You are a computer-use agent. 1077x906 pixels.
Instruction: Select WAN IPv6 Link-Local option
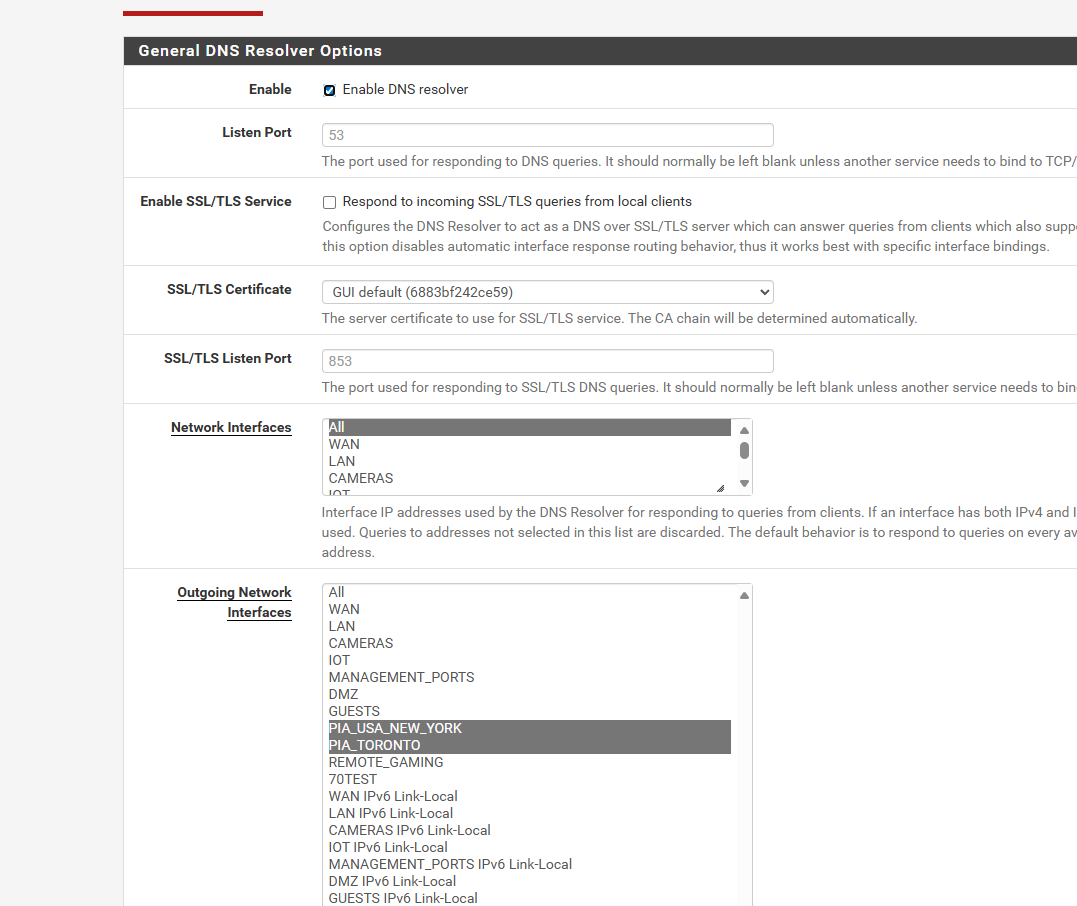(530, 796)
